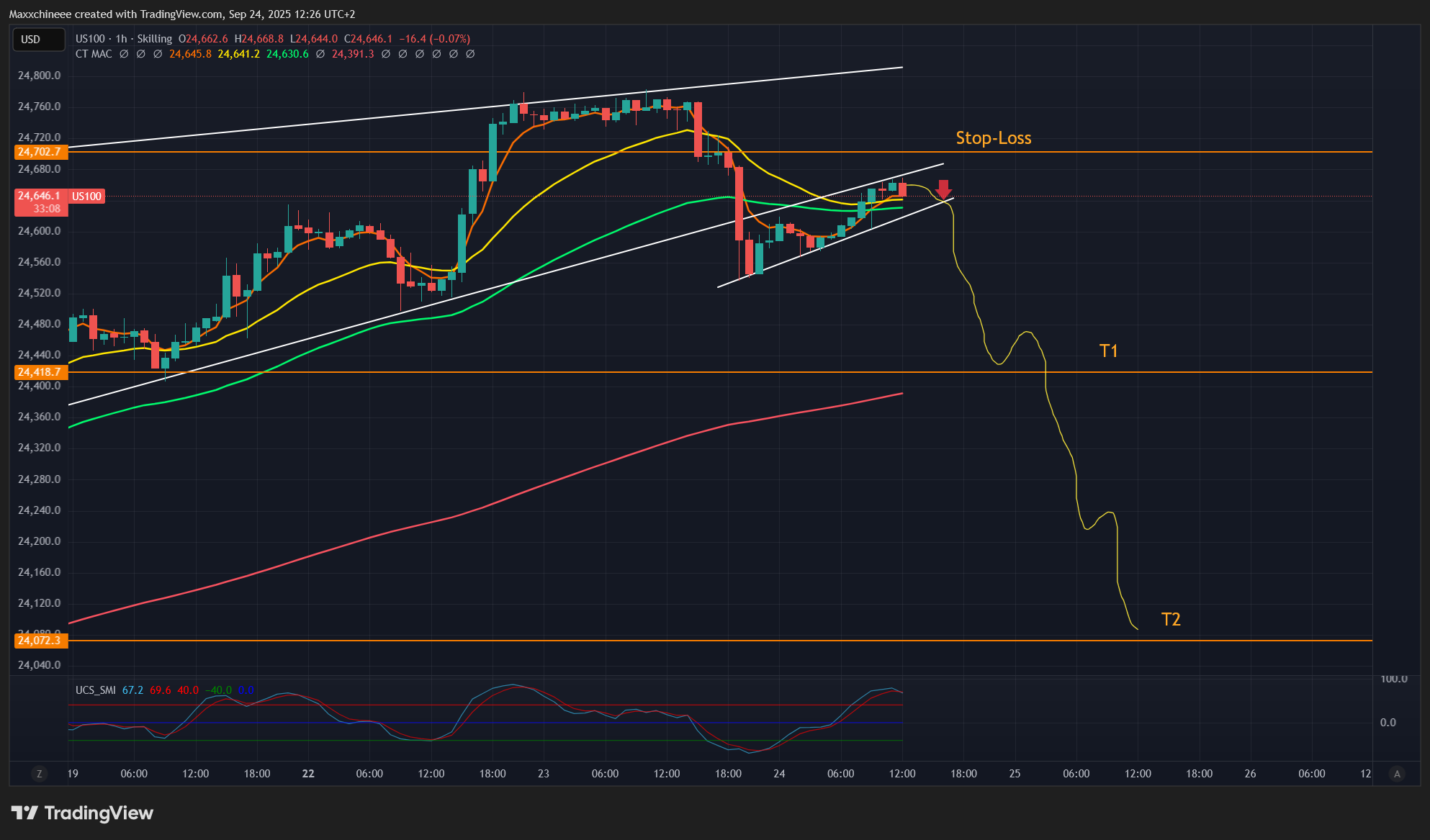Click the T2 target label

1171,620
